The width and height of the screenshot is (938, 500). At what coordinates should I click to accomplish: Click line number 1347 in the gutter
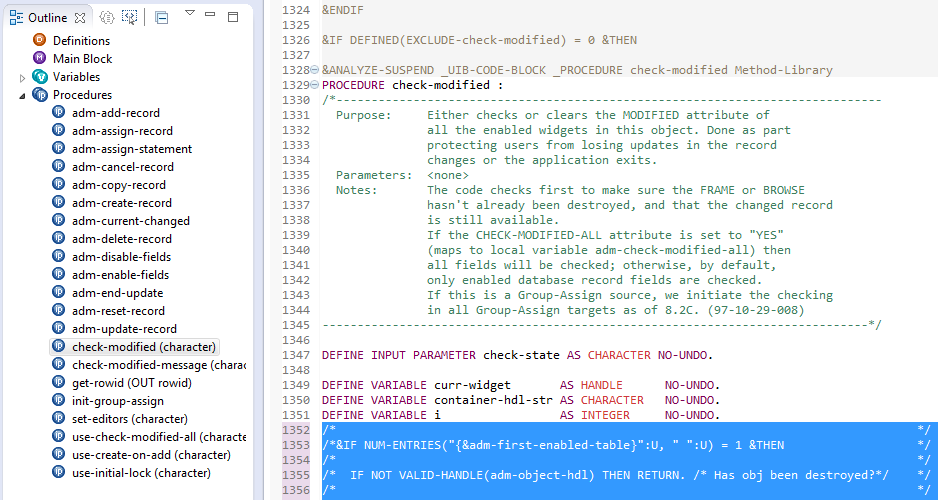(x=296, y=355)
